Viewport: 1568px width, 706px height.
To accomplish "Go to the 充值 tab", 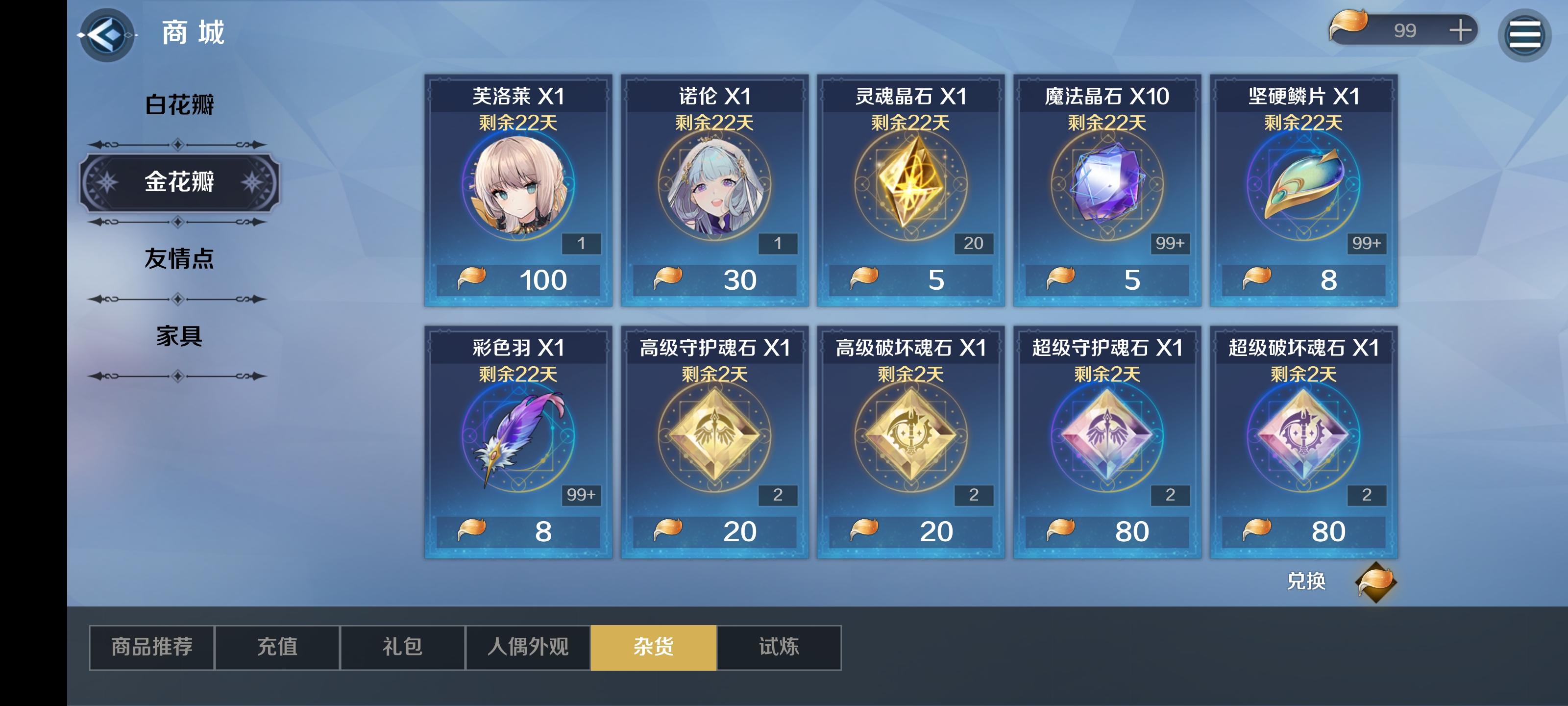I will (277, 647).
